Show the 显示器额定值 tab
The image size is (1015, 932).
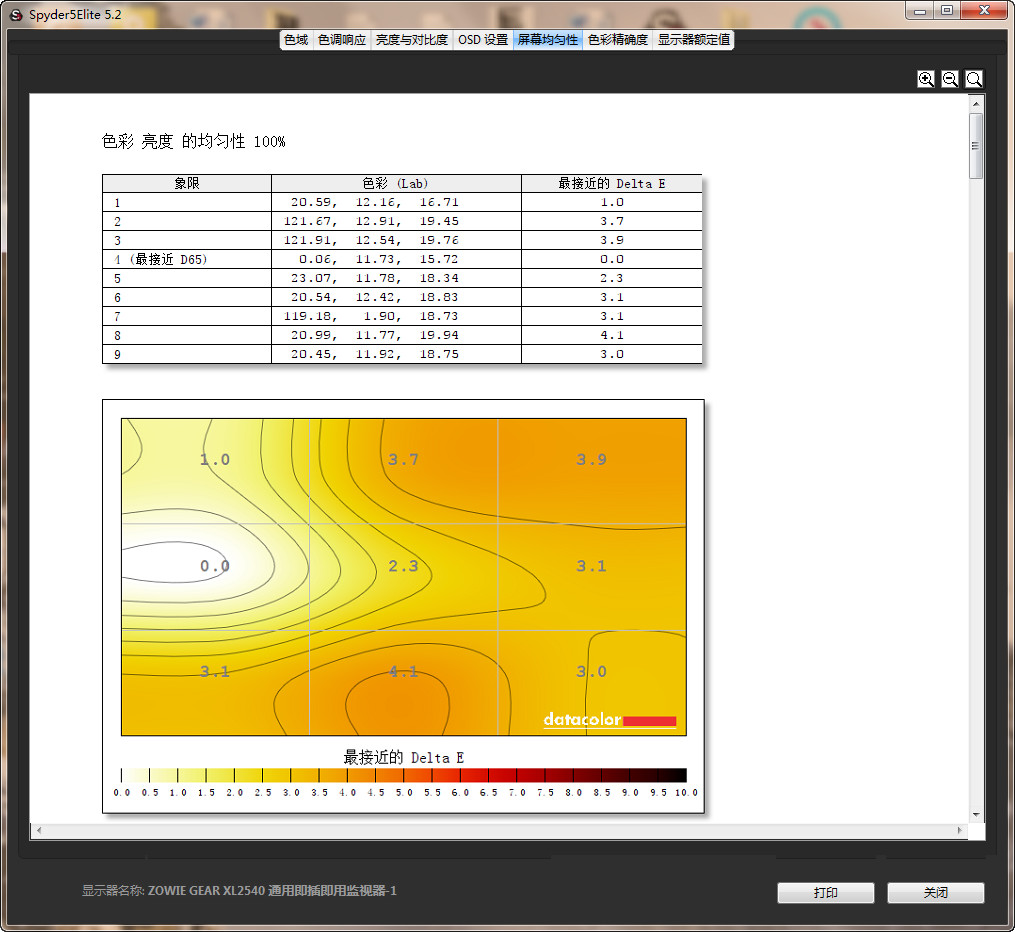pyautogui.click(x=694, y=40)
